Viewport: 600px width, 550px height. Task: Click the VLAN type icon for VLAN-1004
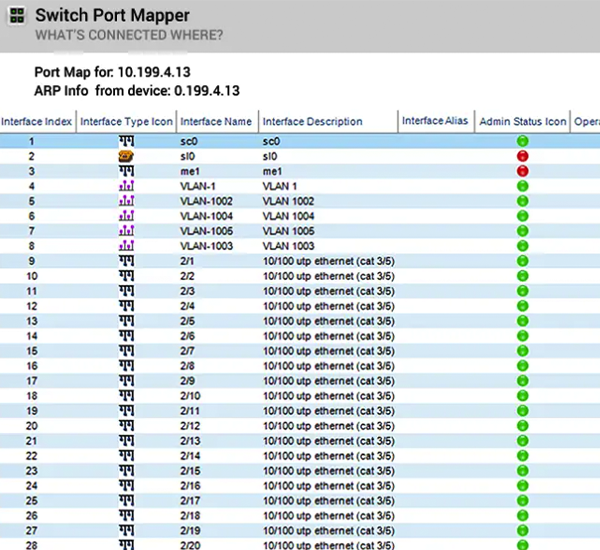tap(127, 216)
